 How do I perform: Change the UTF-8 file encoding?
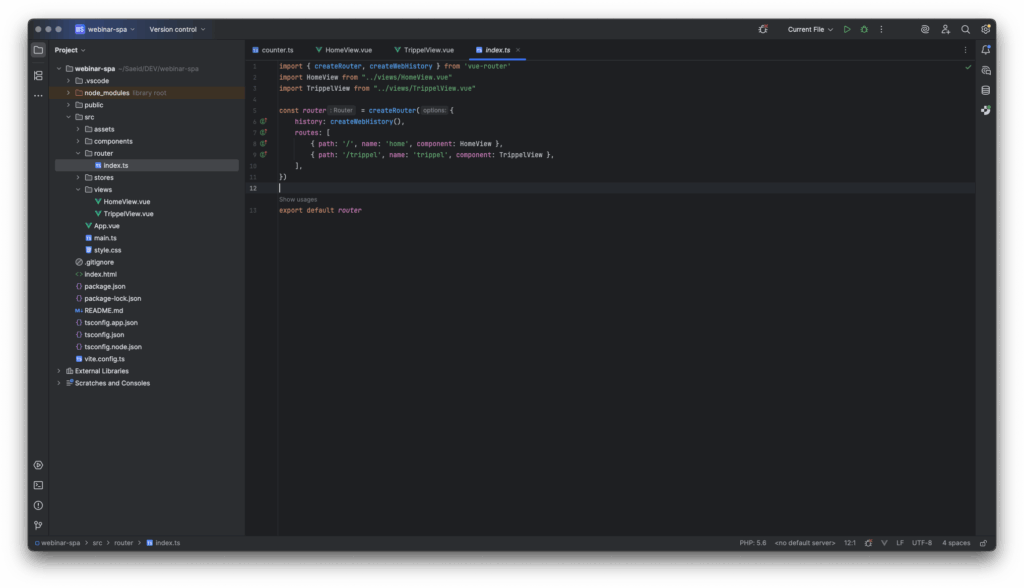tap(921, 543)
